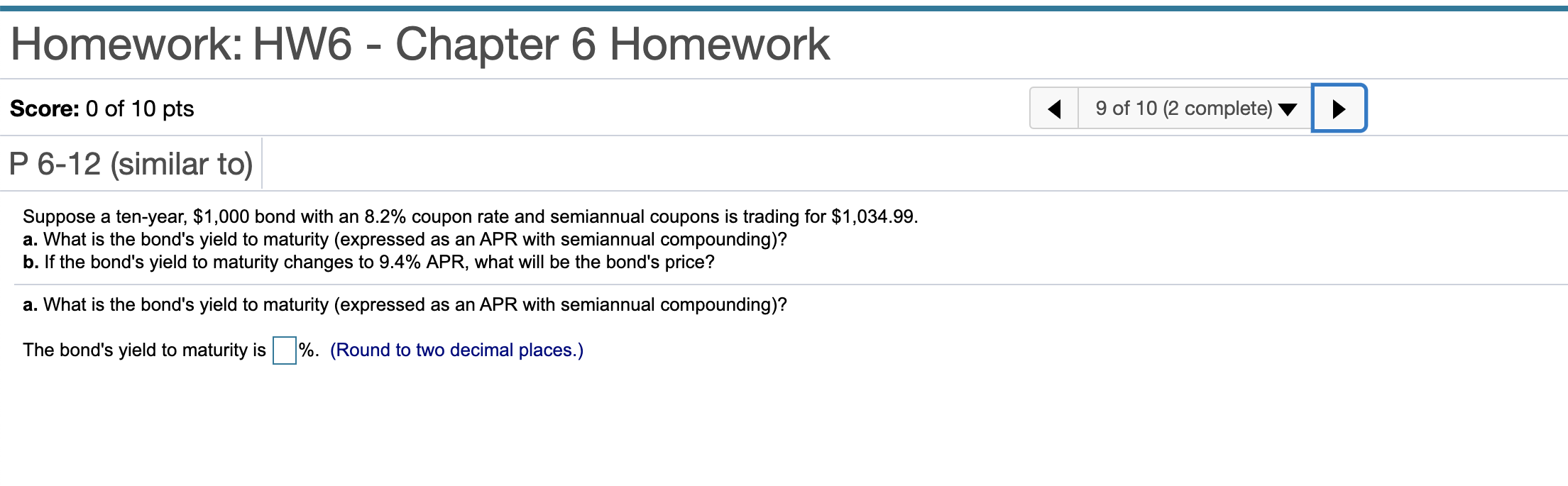Screen dimensions: 1568x486
Task: Click the teal header bar at top
Action: pos(784,9)
